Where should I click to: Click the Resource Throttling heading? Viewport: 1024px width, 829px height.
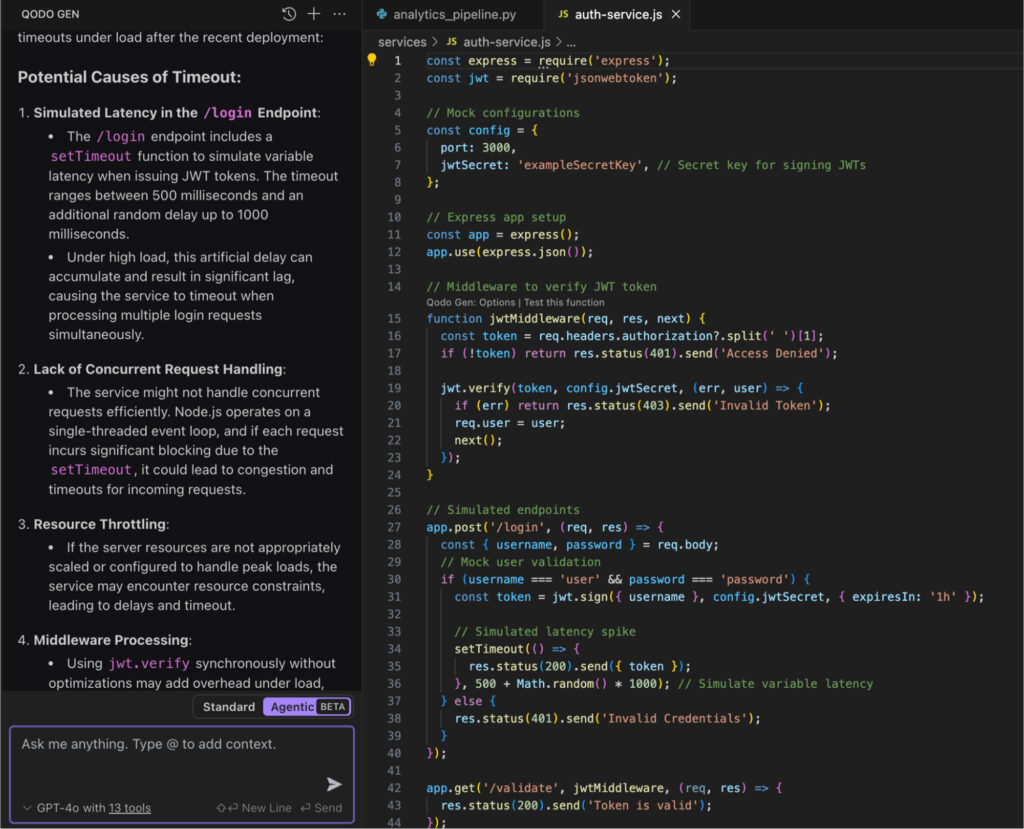100,524
